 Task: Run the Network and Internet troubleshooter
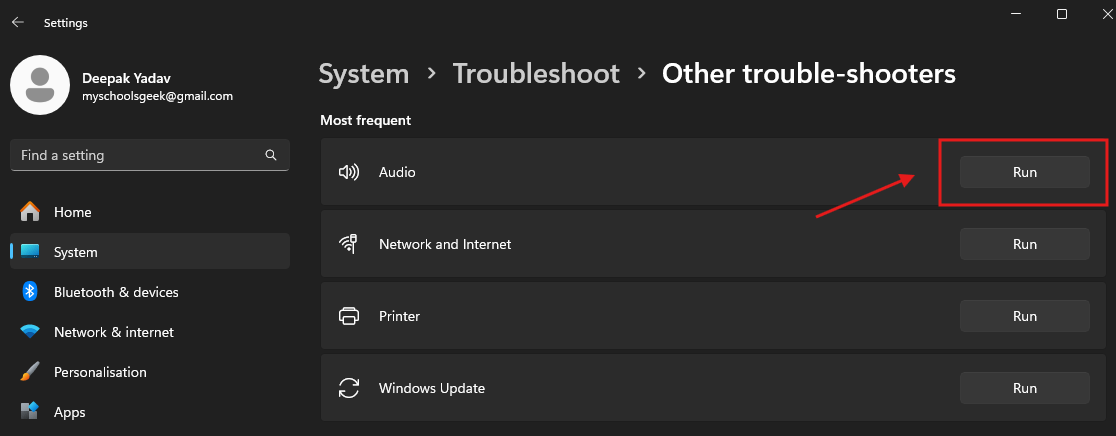point(1024,244)
